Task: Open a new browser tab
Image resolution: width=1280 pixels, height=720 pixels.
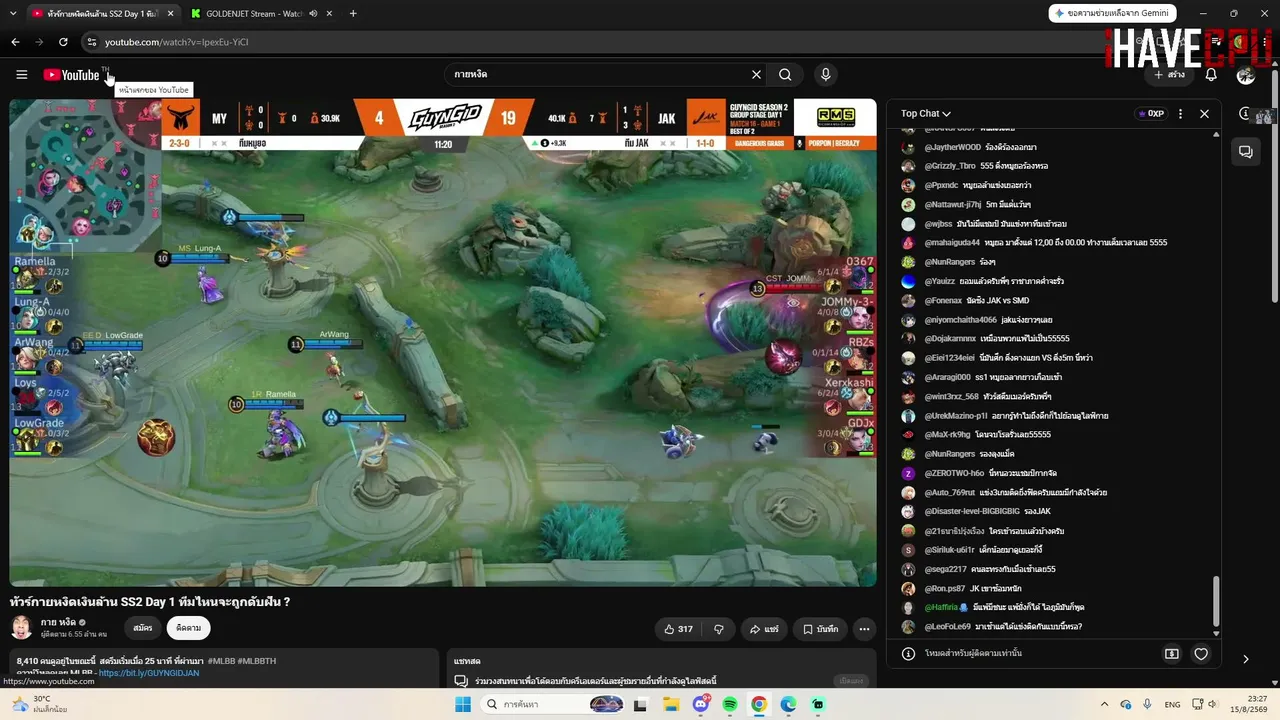Action: pos(353,14)
